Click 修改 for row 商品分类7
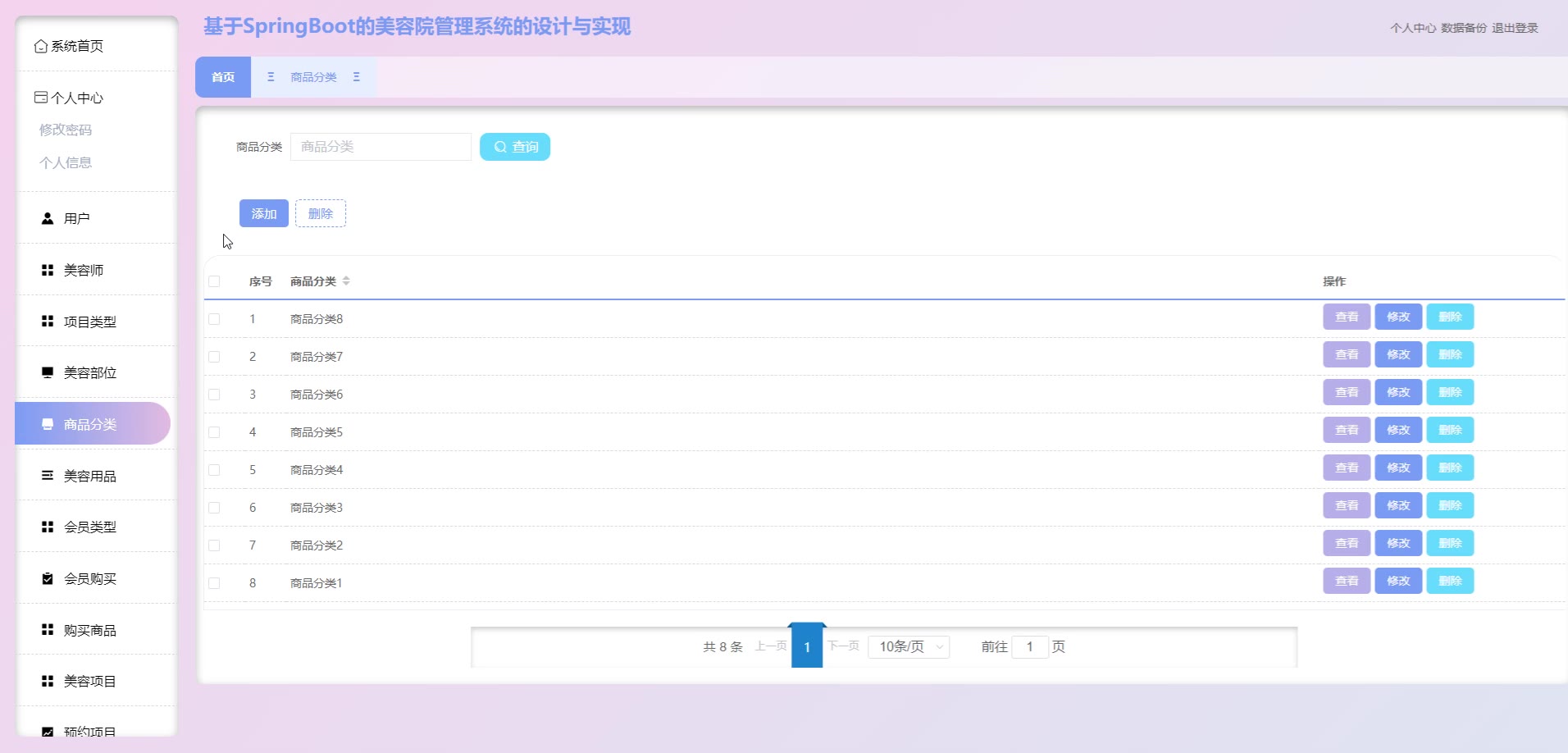The width and height of the screenshot is (1568, 753). [x=1398, y=354]
